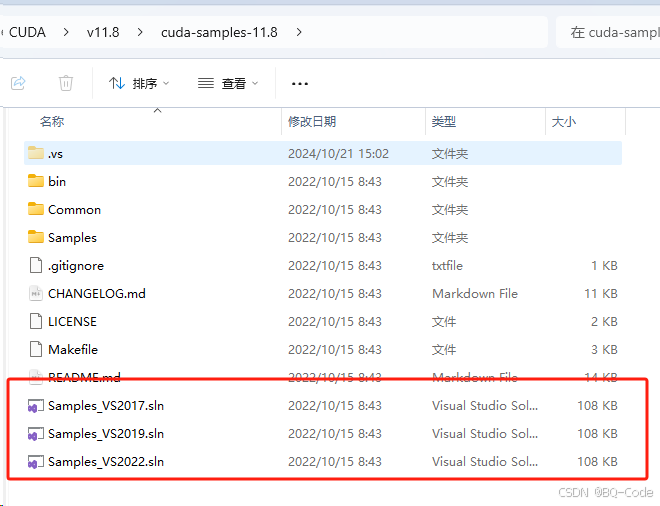Sort by Type (类型) column header
This screenshot has height=506, width=660.
(444, 122)
